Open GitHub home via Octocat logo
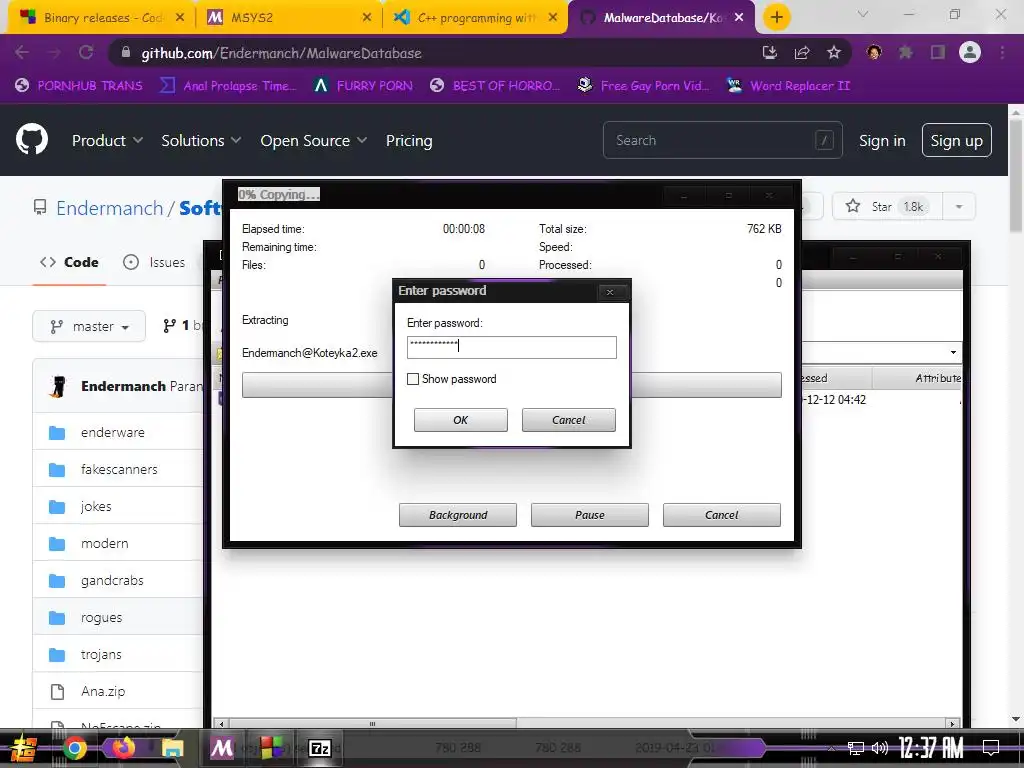This screenshot has height=768, width=1024. pyautogui.click(x=32, y=140)
